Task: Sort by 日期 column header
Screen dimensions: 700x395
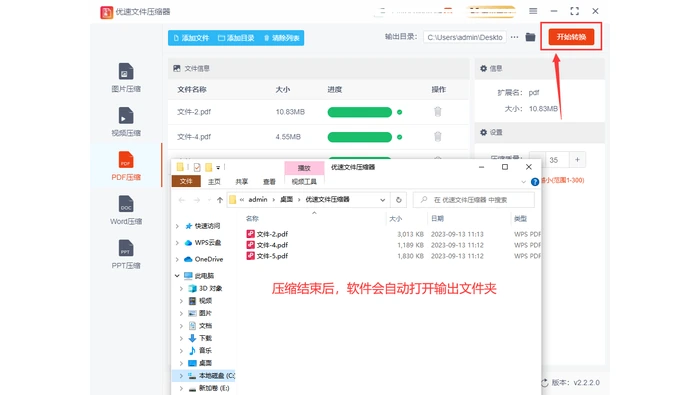Action: coord(438,218)
